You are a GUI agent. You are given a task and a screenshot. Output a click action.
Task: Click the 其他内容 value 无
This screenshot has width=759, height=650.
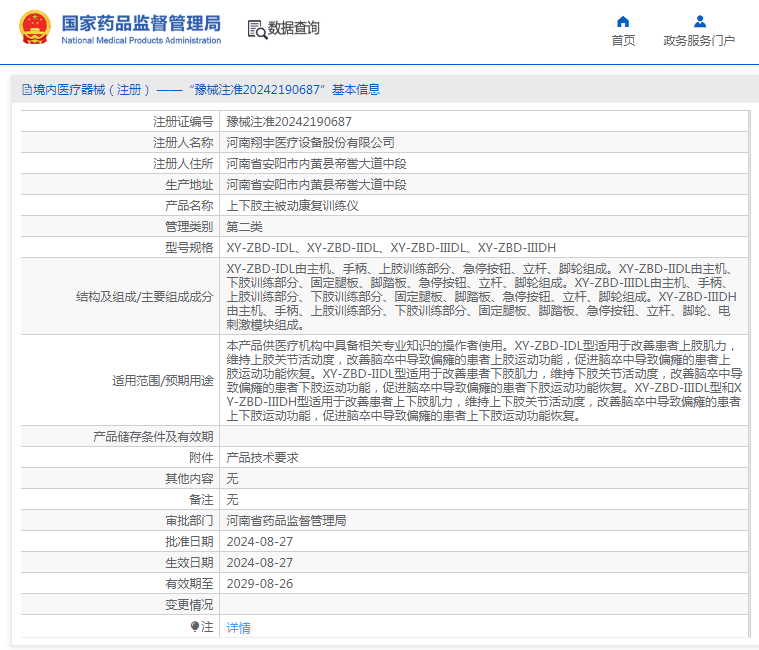coord(232,479)
